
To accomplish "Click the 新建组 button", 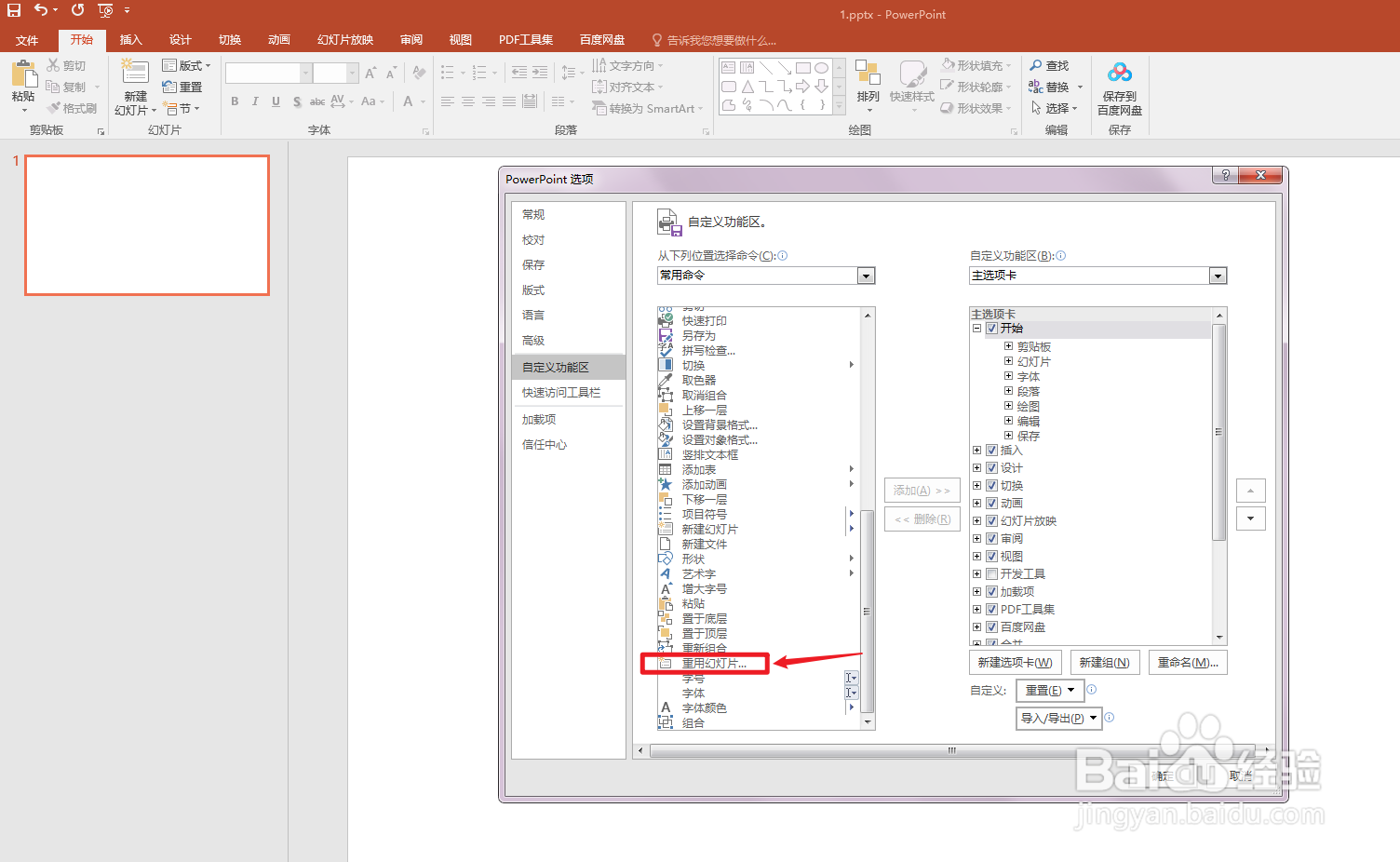I will [1104, 662].
